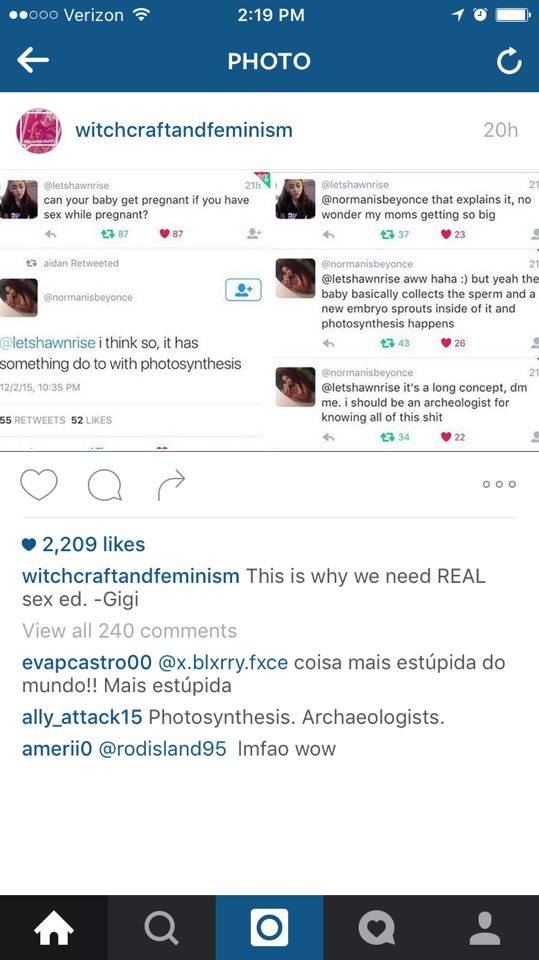Tap the posted tweets screenshot image
Screen dimensions: 539x960
click(270, 310)
